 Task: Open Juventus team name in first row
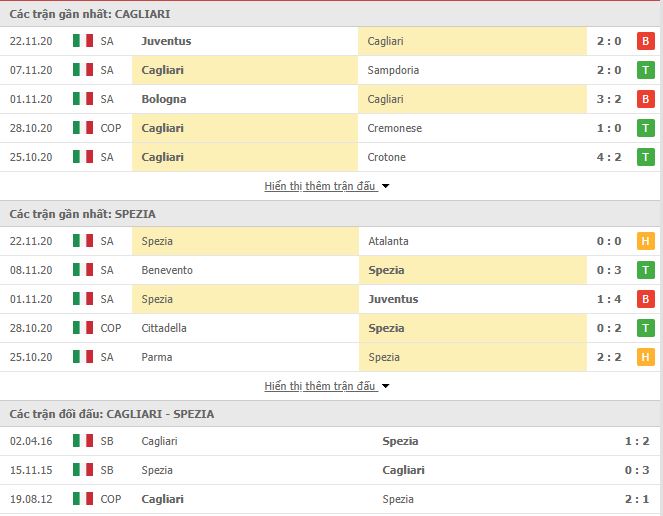click(166, 41)
